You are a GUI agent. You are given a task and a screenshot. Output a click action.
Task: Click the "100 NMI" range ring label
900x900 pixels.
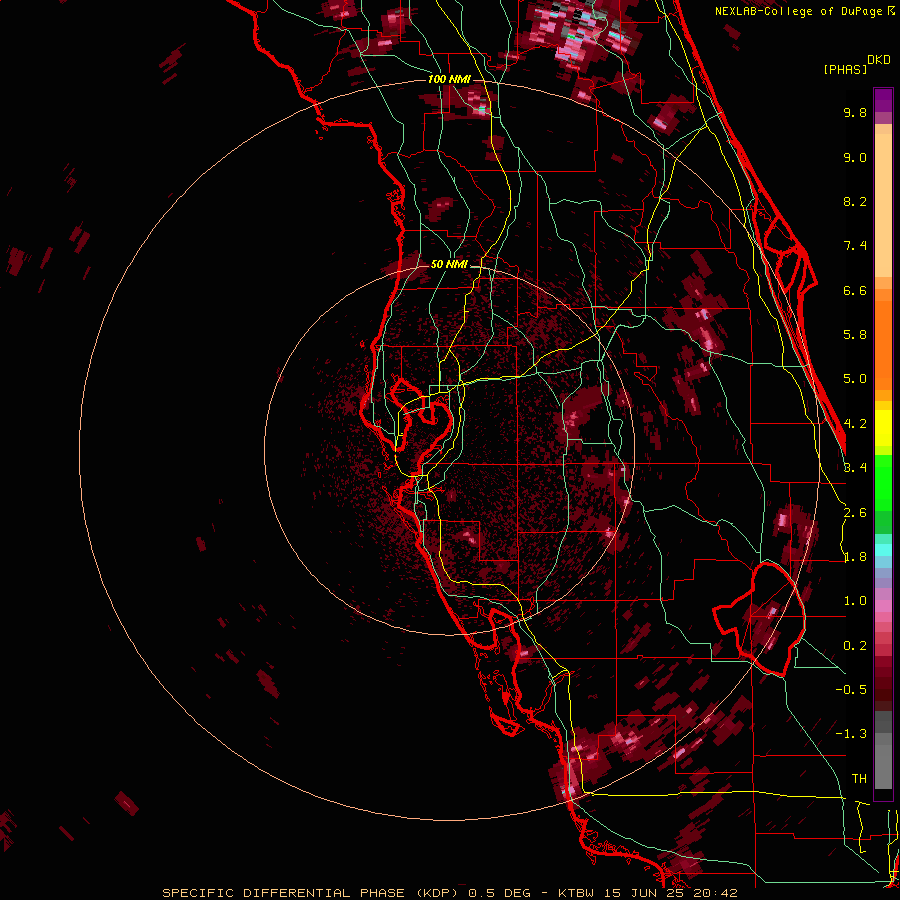449,79
